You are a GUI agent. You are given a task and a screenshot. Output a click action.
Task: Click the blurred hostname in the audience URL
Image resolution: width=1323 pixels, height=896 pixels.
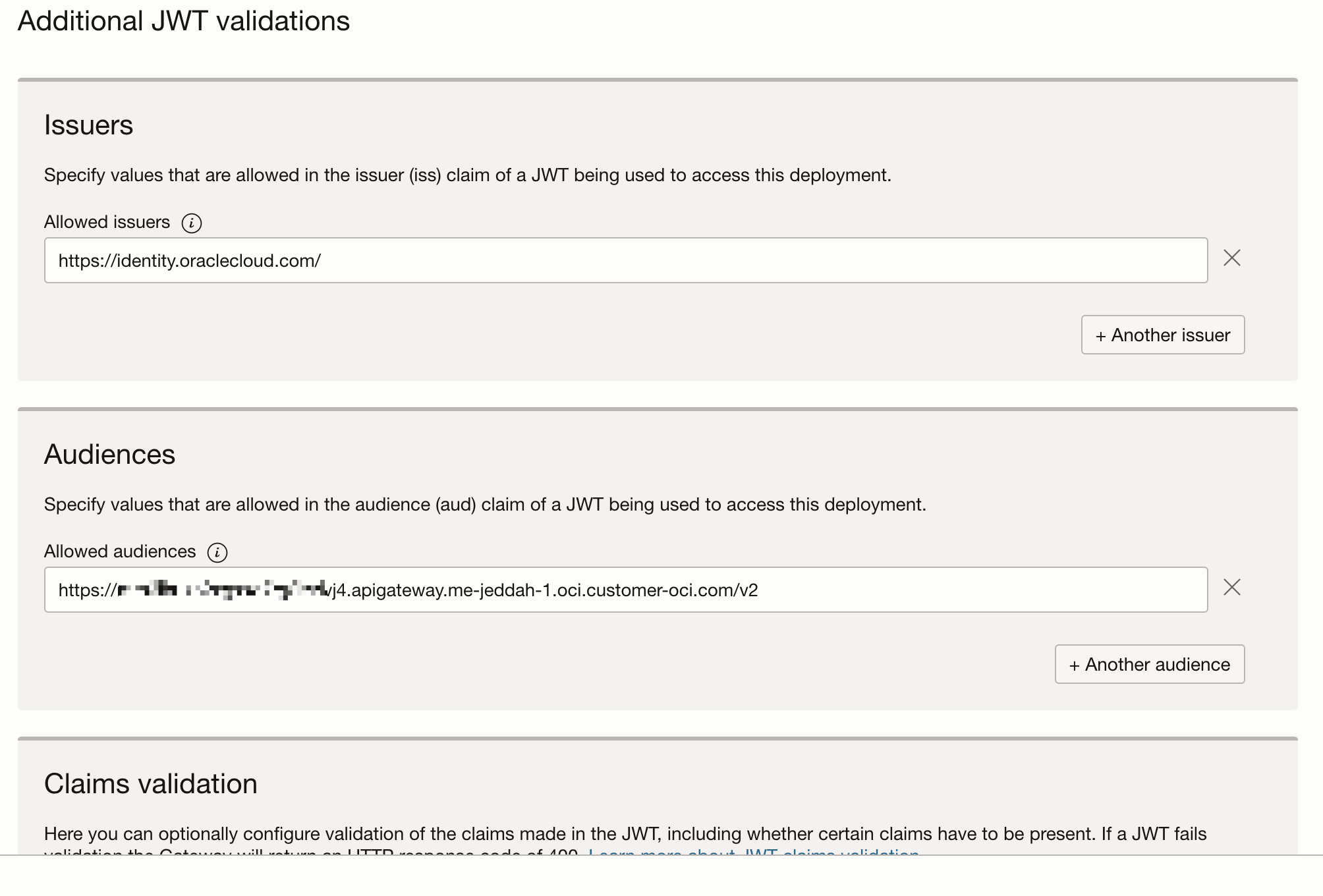pyautogui.click(x=221, y=590)
